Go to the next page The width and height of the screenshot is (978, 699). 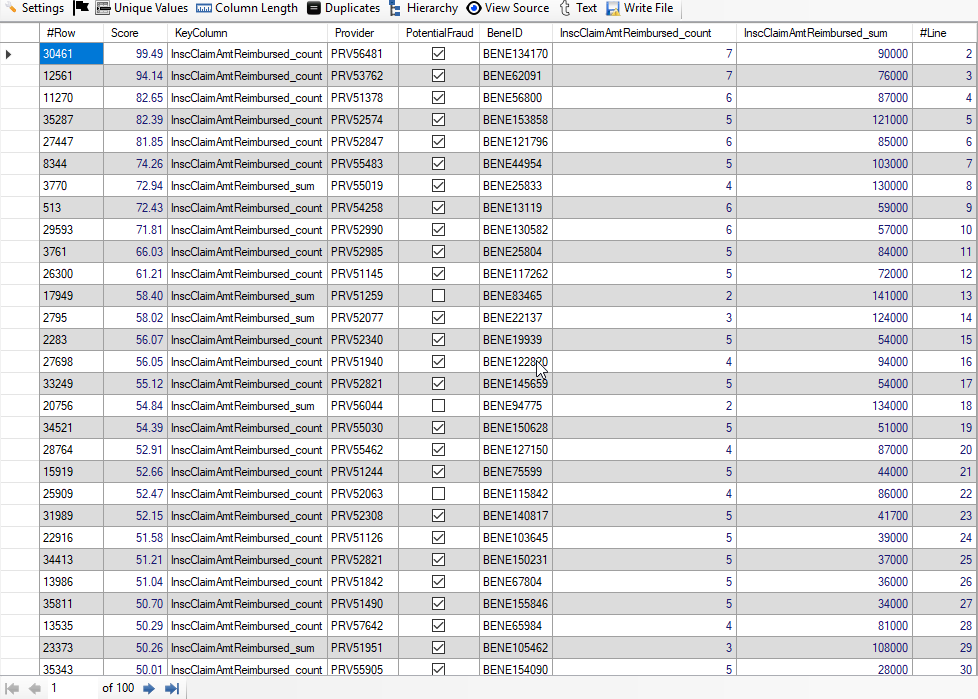(149, 688)
